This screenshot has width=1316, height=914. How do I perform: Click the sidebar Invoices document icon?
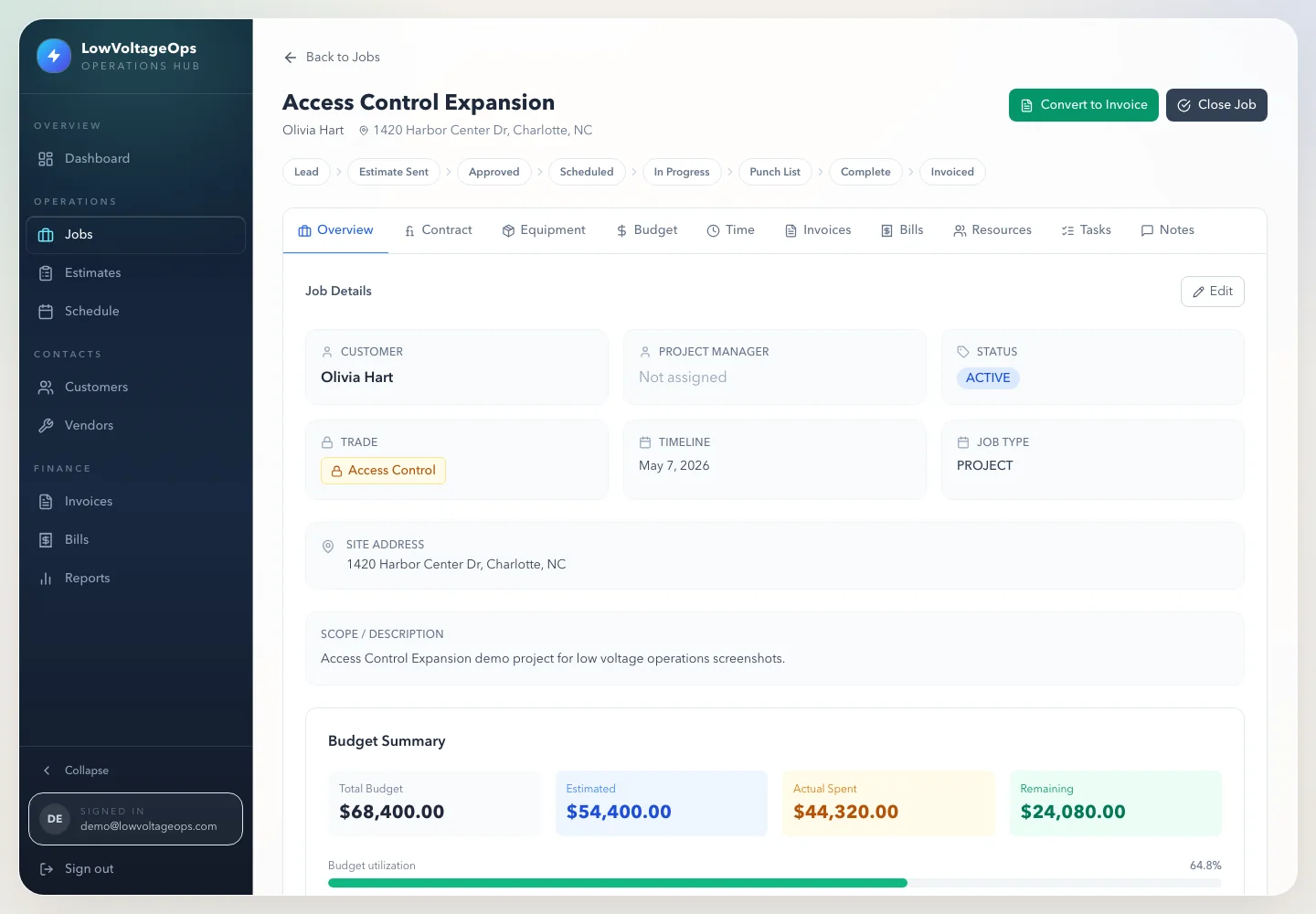46,502
